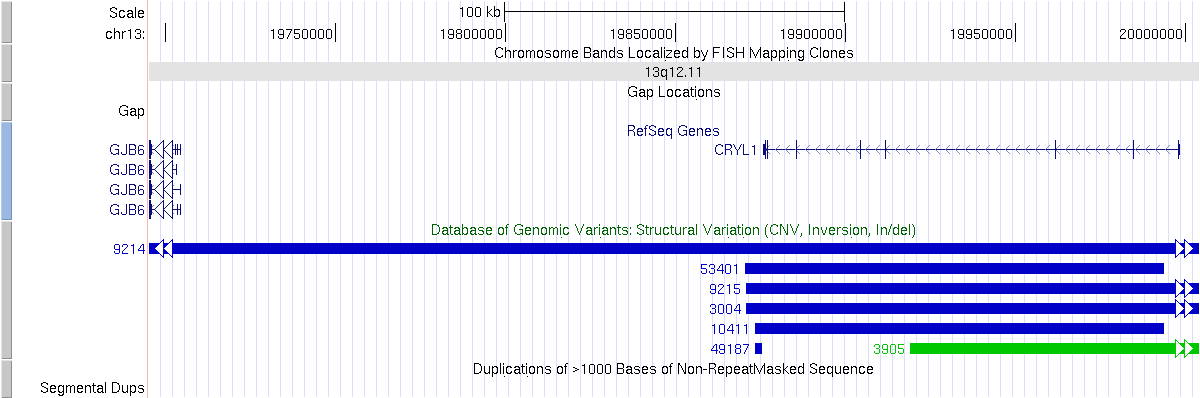Click the gray Genomic Variants track handle

coord(5,289)
